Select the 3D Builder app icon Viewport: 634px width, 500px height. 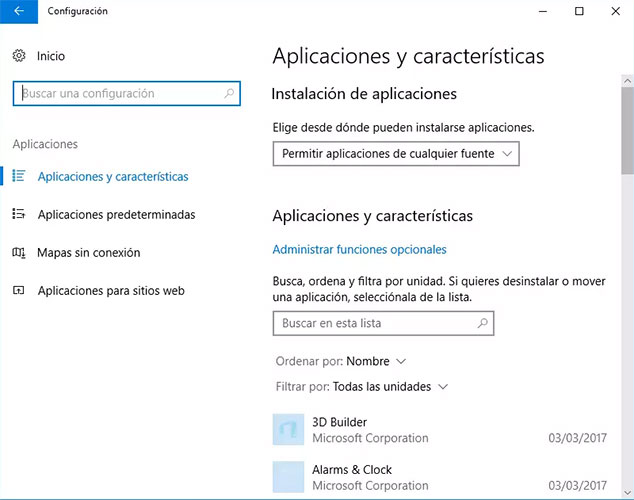(288, 429)
